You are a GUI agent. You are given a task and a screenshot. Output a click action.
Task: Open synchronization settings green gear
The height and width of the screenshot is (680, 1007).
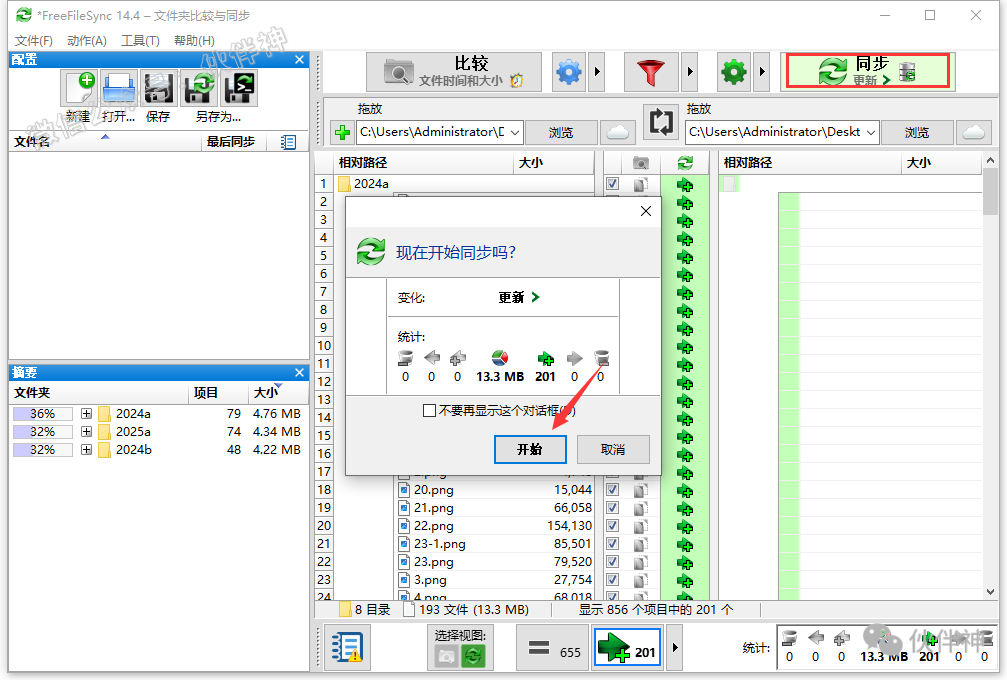coord(733,72)
